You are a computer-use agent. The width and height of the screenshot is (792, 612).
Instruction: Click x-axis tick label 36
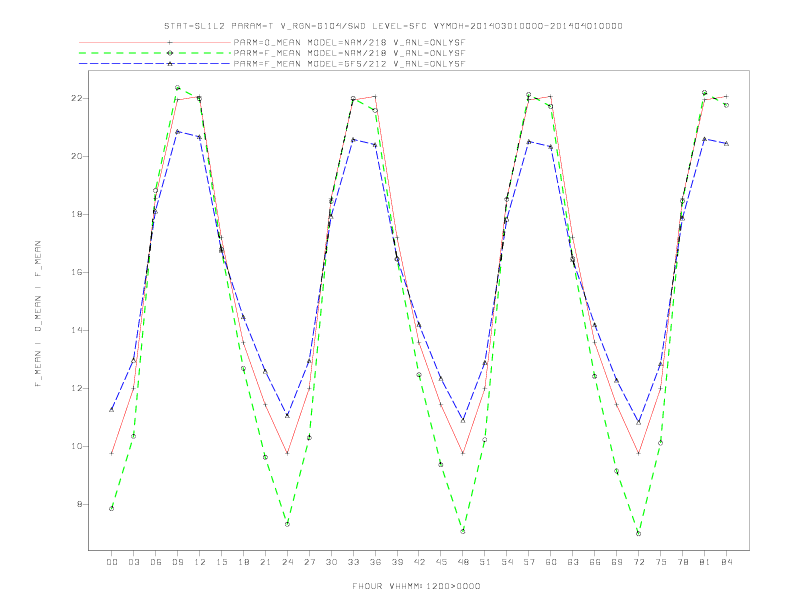point(375,562)
